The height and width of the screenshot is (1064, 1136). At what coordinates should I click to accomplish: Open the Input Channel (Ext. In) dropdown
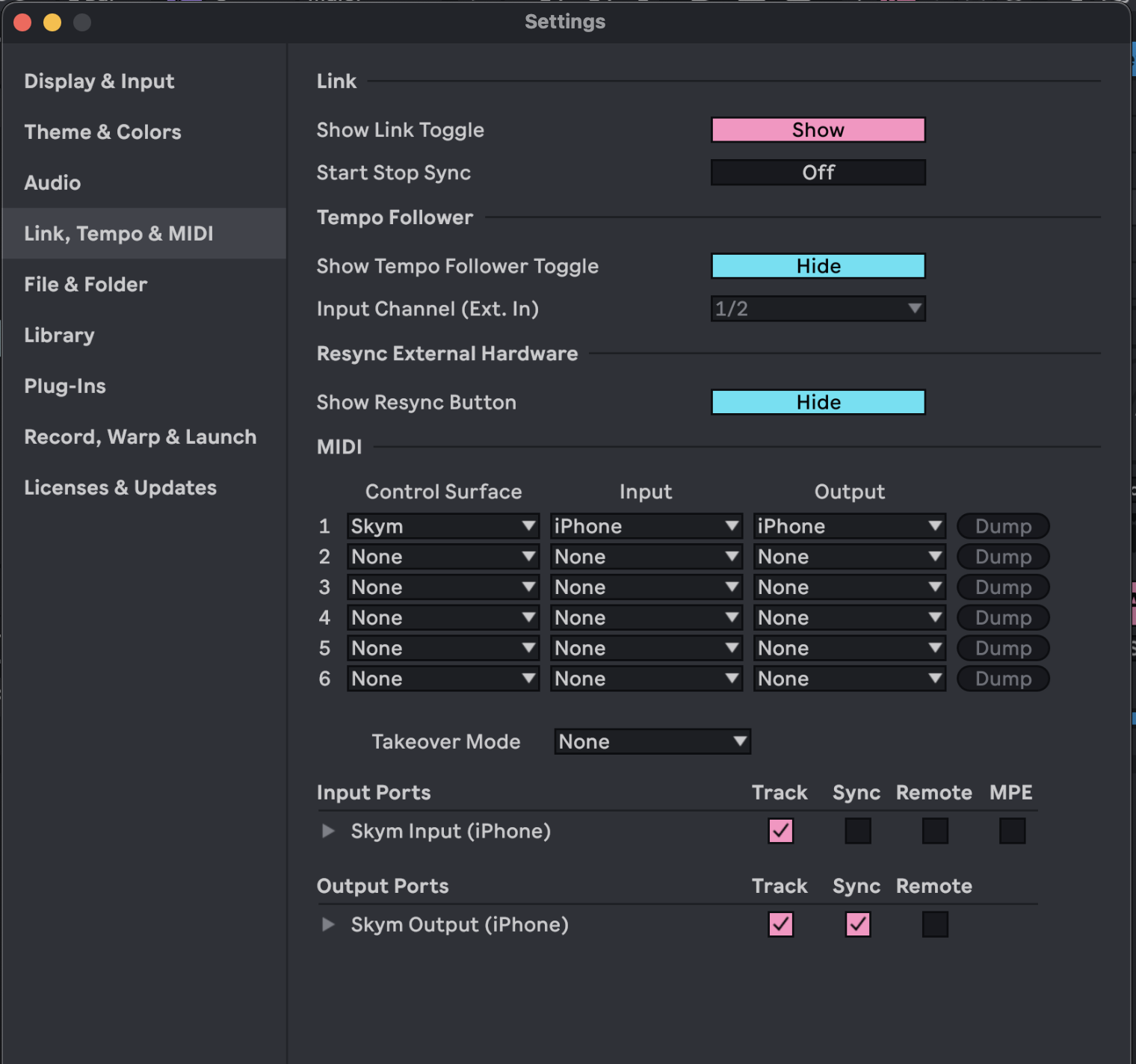click(x=818, y=309)
